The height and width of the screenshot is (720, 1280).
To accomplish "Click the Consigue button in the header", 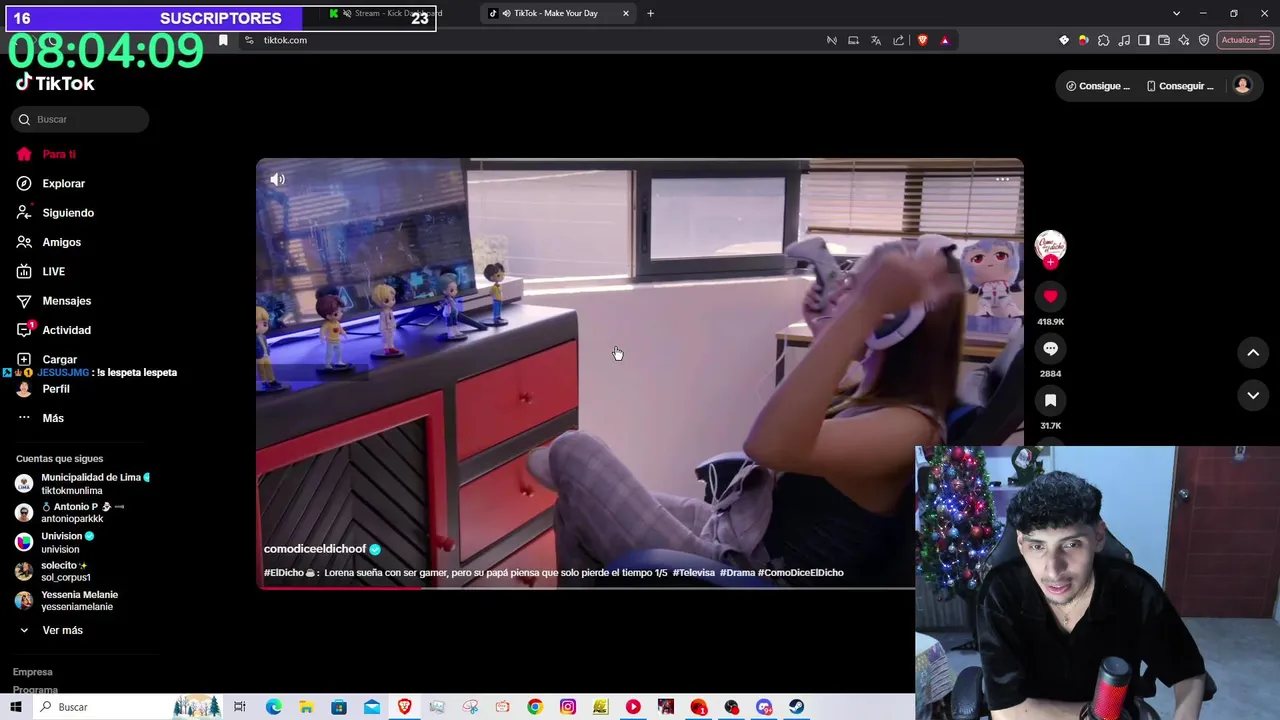I will tap(1097, 86).
